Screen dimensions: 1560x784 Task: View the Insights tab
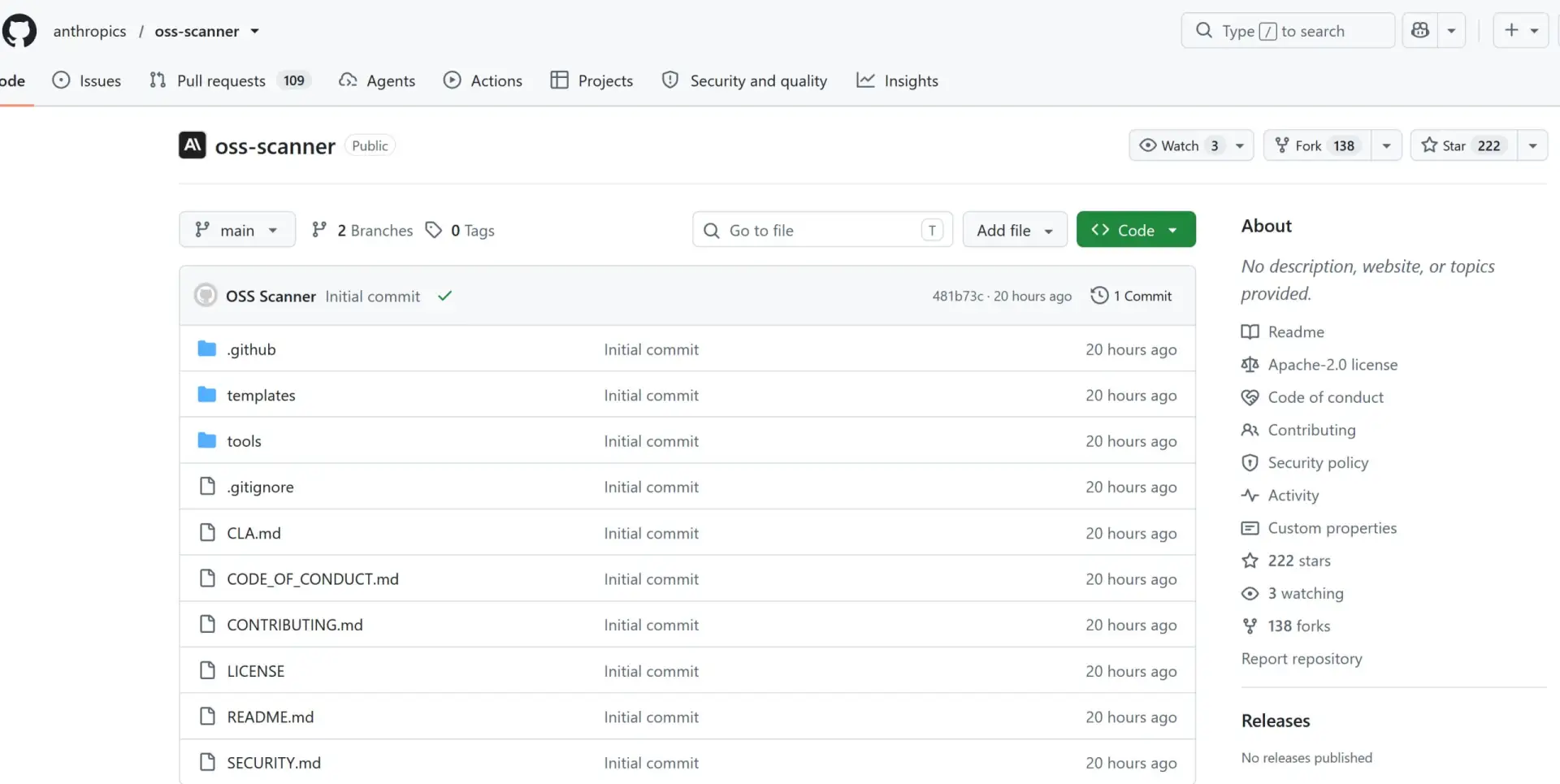tap(897, 80)
